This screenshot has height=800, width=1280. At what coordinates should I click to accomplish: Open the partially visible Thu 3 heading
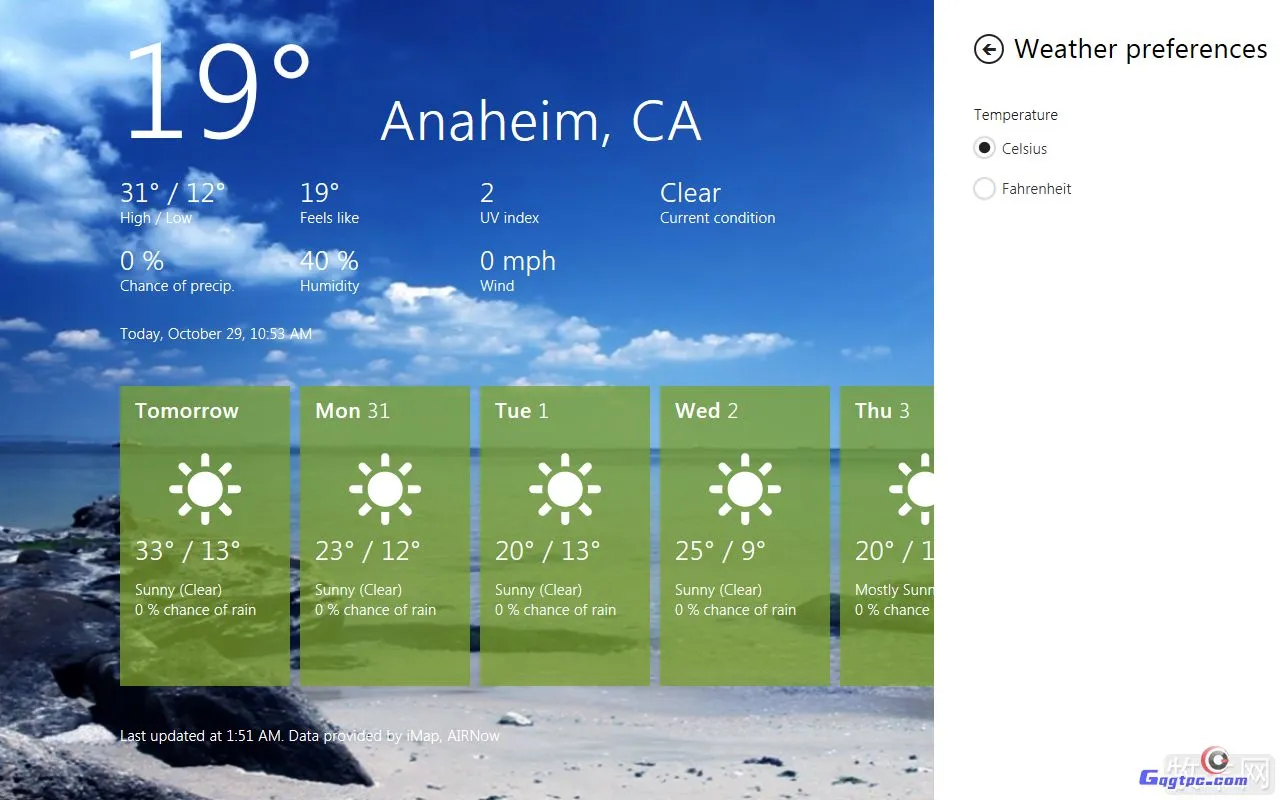pos(882,411)
